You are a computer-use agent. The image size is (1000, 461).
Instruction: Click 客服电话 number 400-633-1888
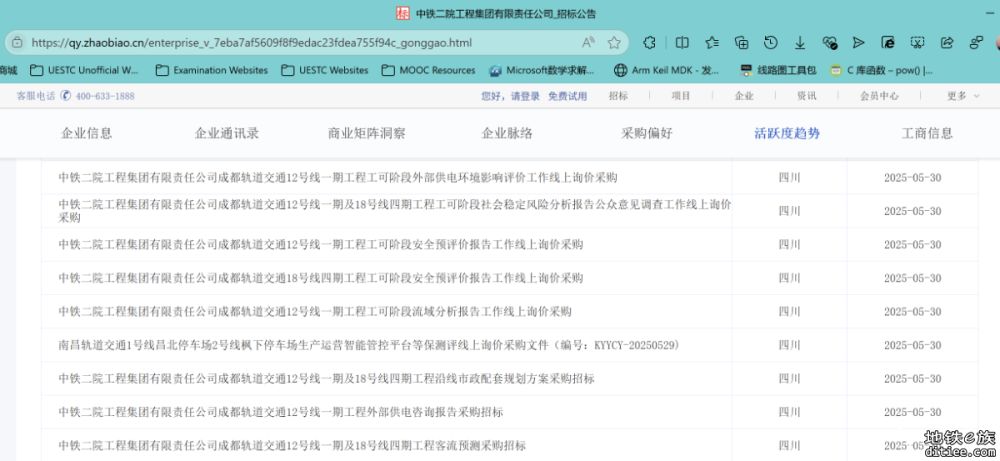click(105, 96)
